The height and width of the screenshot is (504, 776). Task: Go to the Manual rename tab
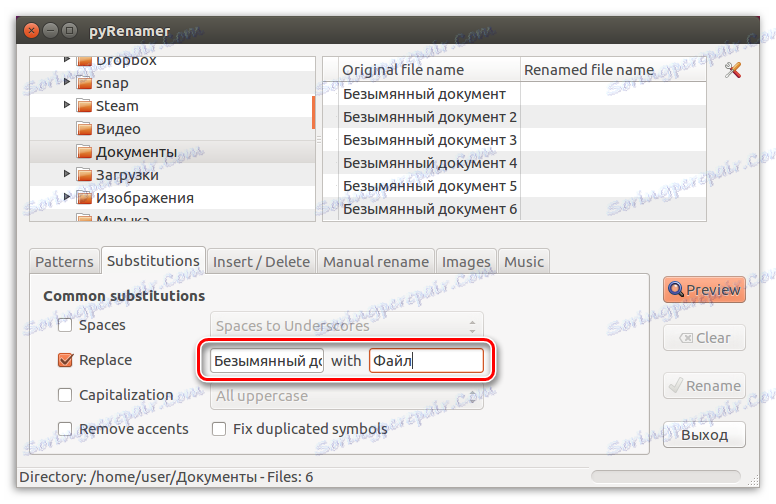point(376,261)
